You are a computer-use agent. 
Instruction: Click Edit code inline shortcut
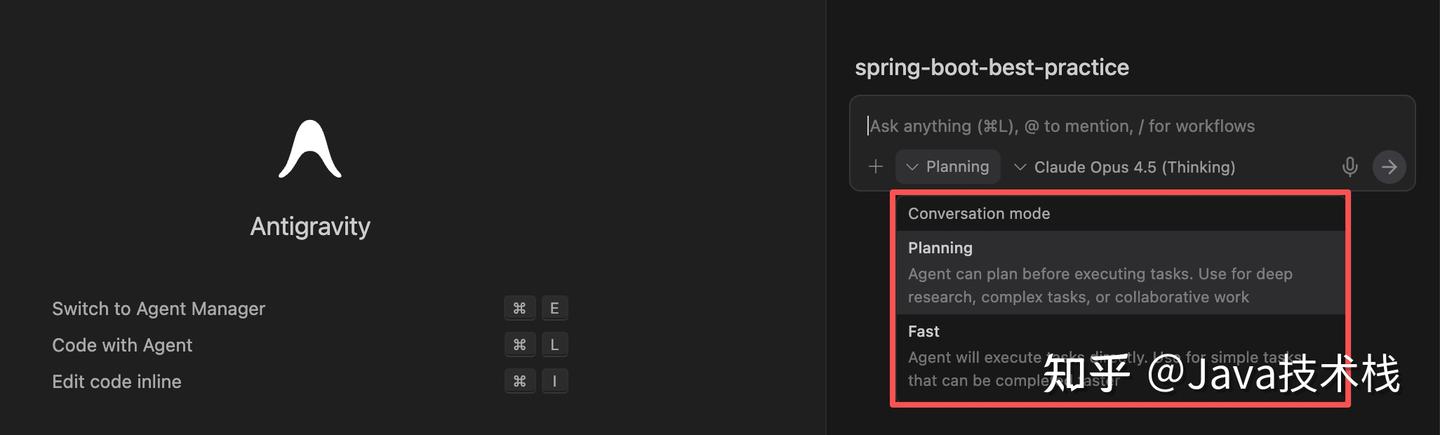click(117, 381)
